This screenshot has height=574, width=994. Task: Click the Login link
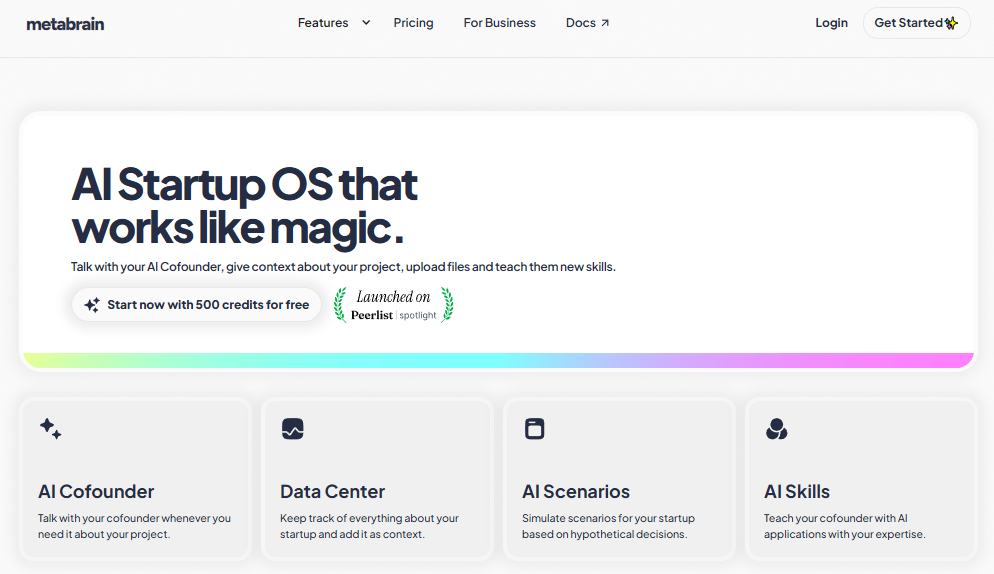831,23
